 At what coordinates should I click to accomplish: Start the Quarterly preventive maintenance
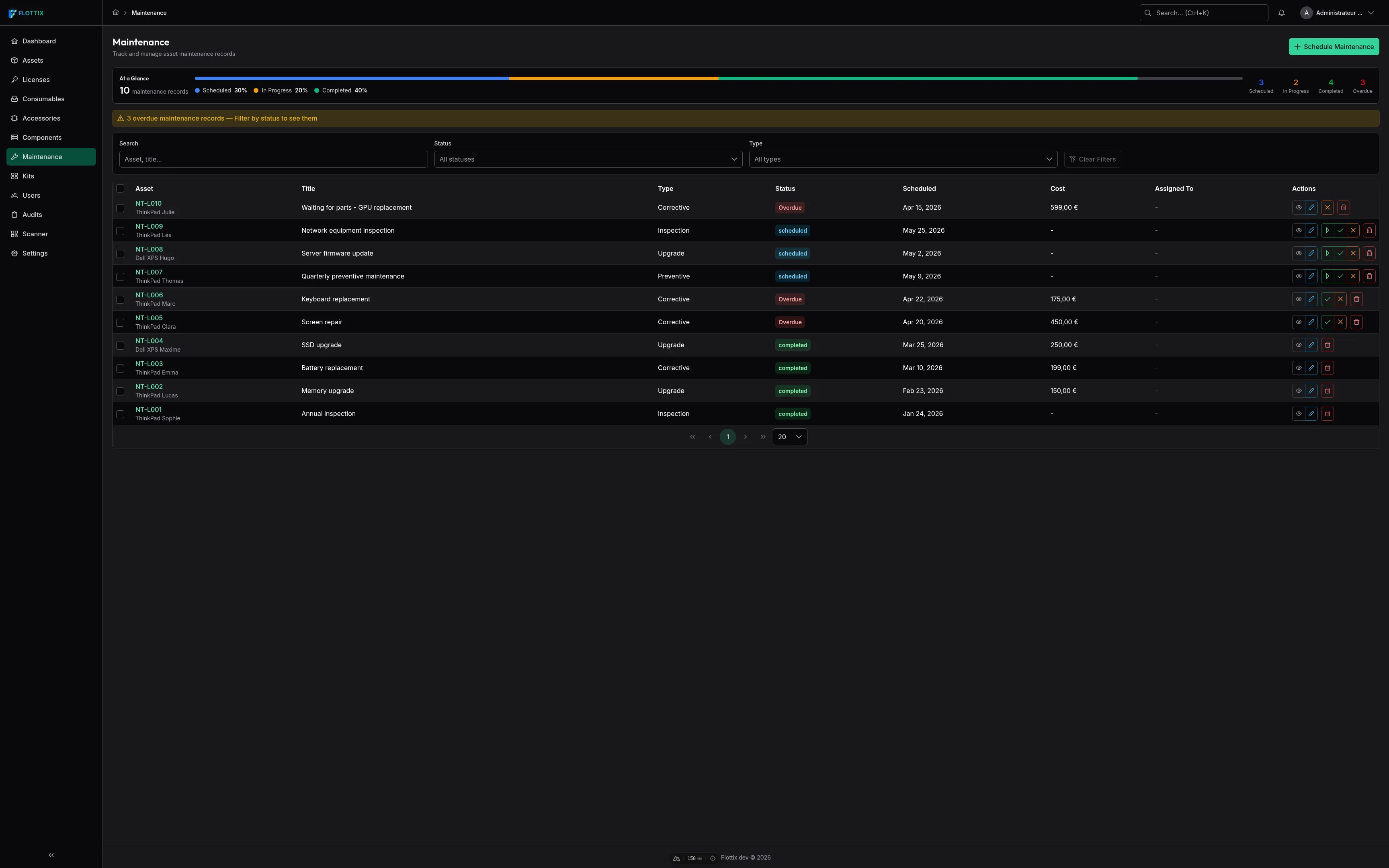click(1328, 276)
